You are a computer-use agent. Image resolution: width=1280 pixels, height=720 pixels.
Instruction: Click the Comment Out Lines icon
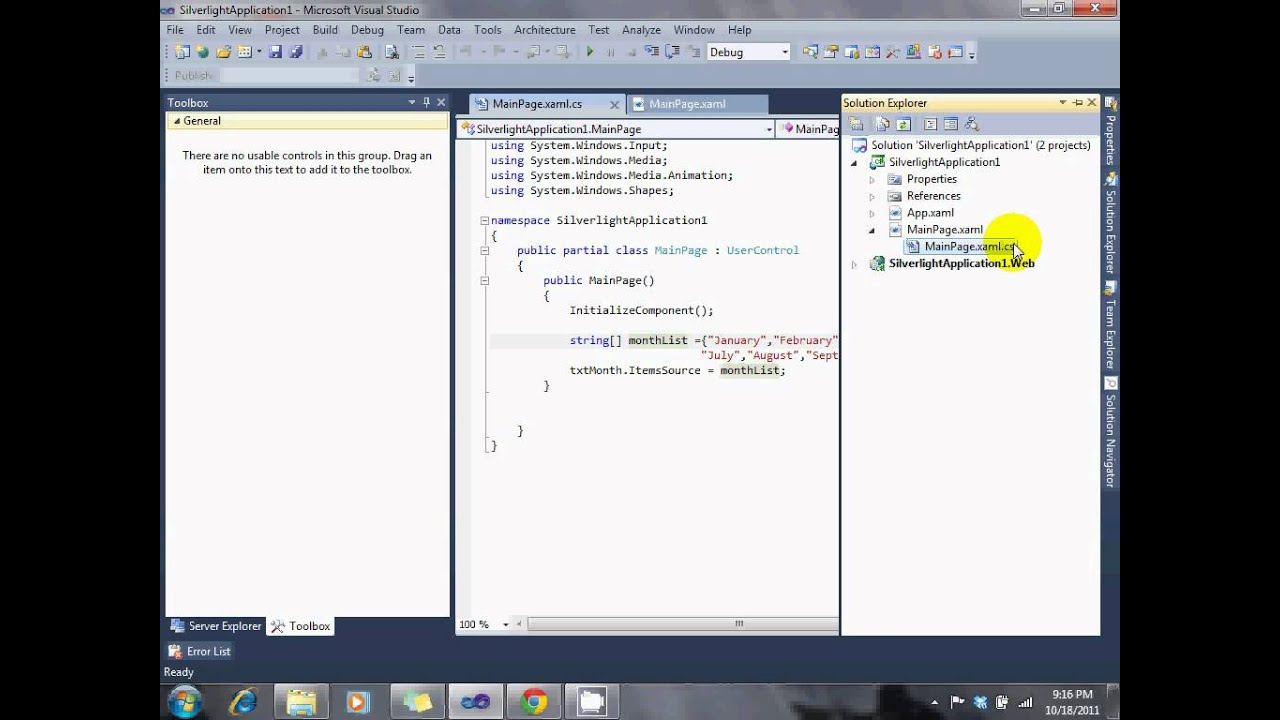click(419, 52)
